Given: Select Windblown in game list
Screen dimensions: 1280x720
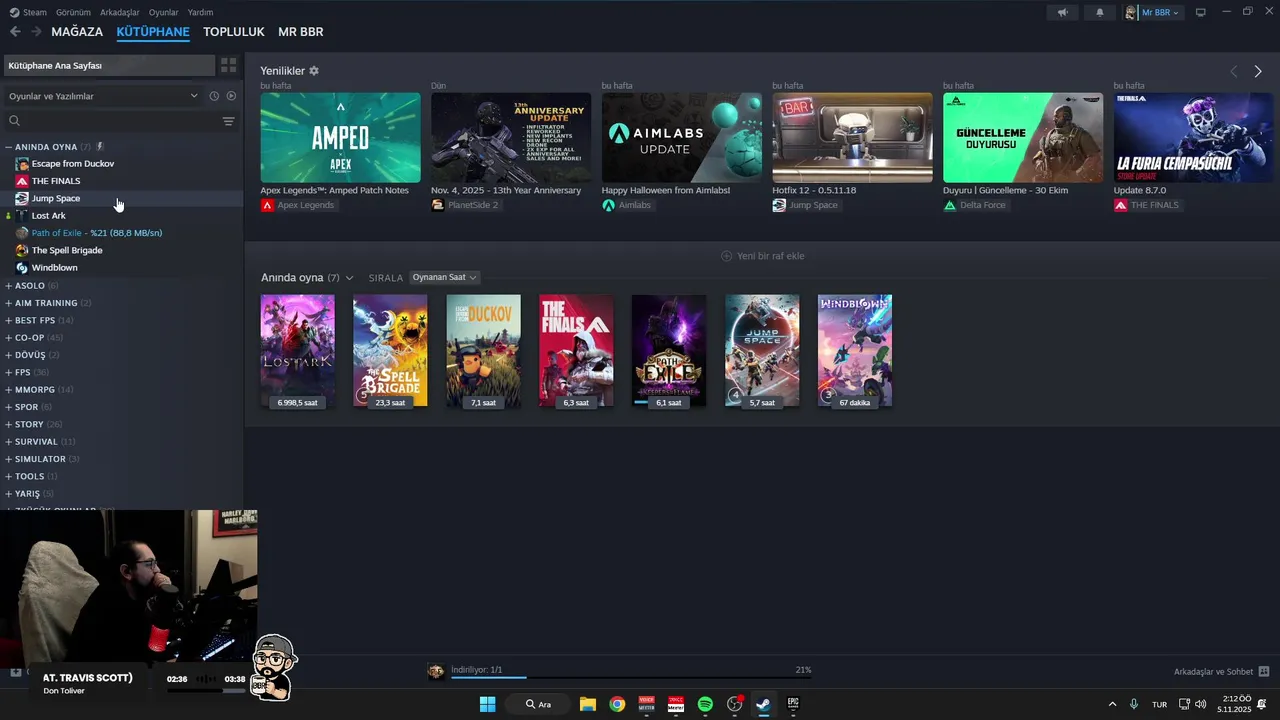Looking at the screenshot, I should coord(54,268).
